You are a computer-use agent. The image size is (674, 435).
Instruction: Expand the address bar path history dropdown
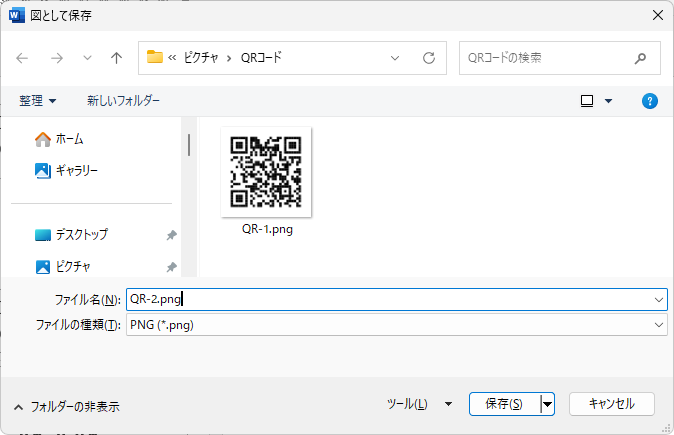395,58
